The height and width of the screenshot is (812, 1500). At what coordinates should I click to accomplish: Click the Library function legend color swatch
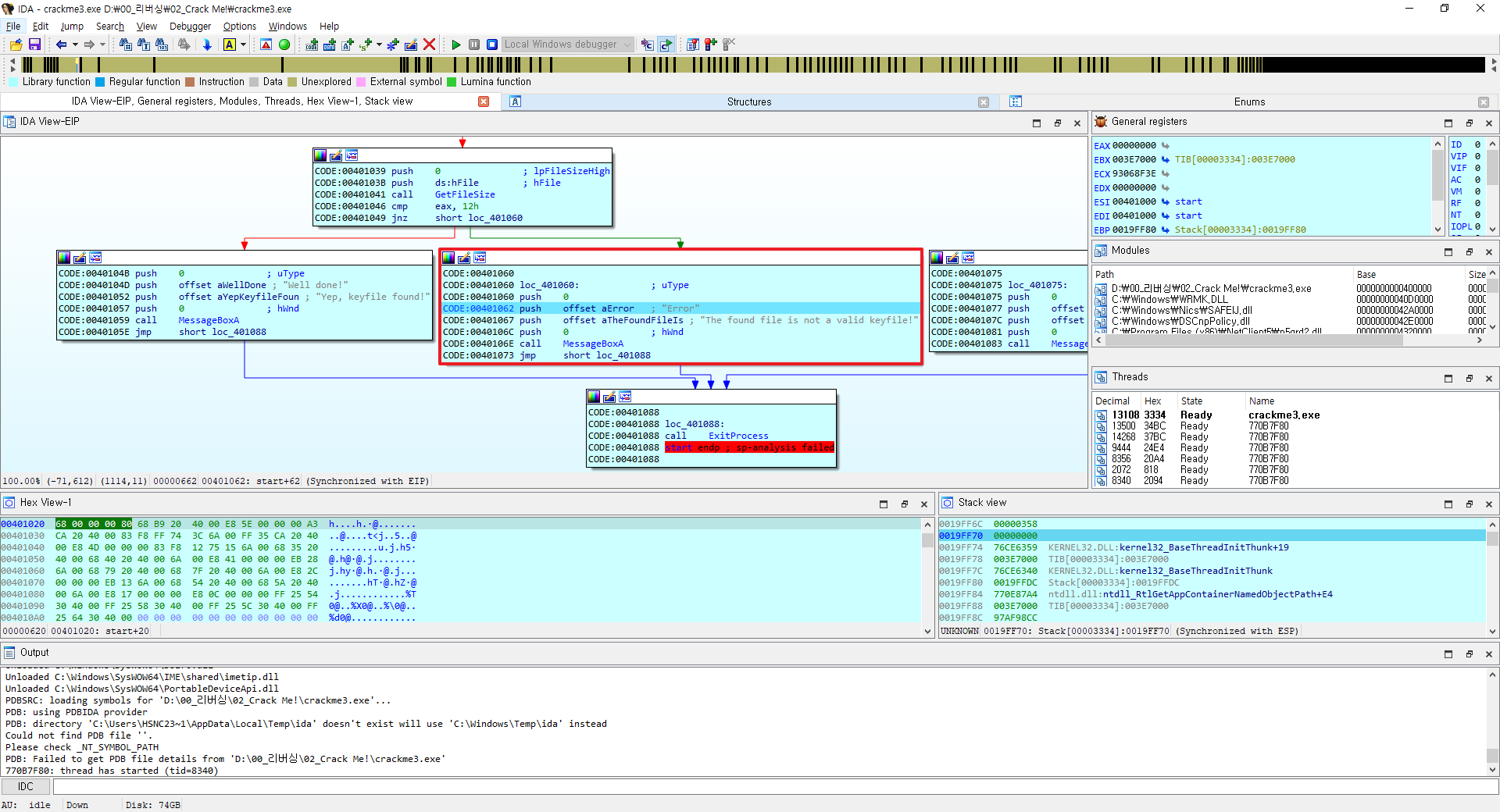click(13, 81)
